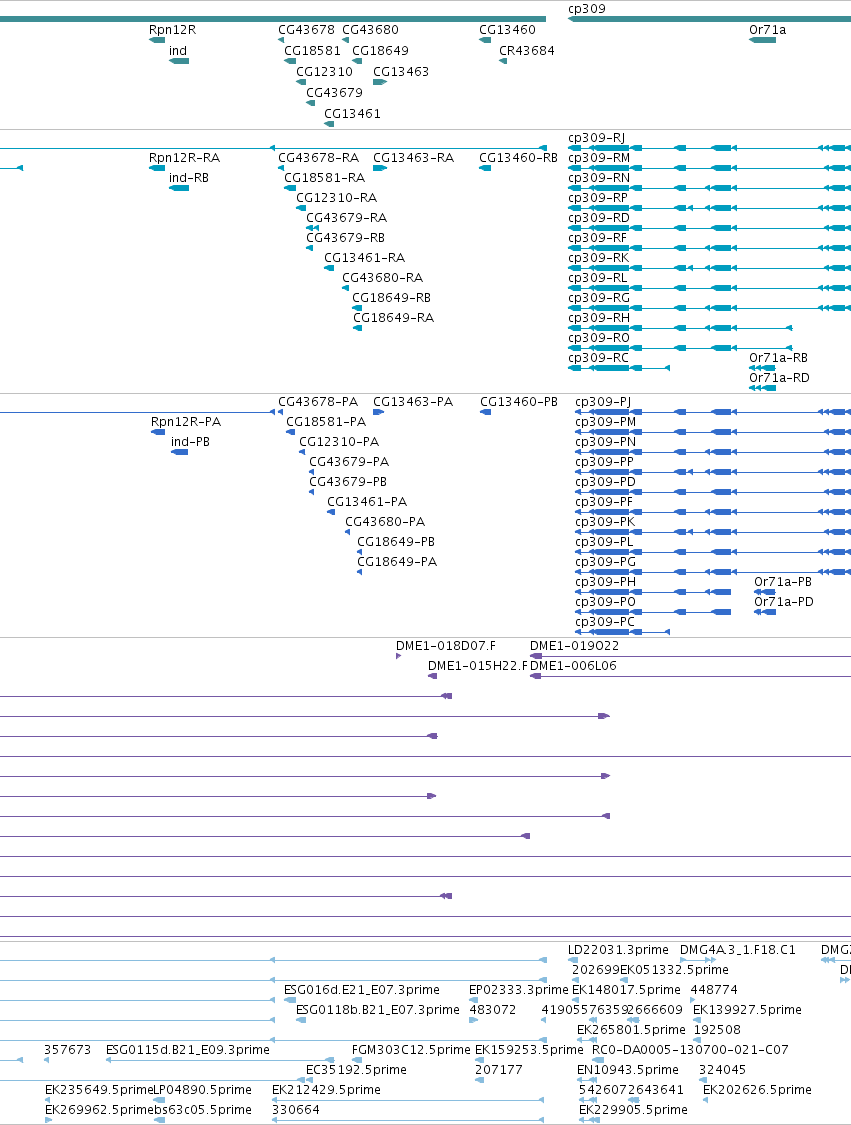Select EST ESG0118b.B21_E07.3prime
Image resolution: width=851 pixels, height=1125 pixels.
click(x=377, y=1010)
